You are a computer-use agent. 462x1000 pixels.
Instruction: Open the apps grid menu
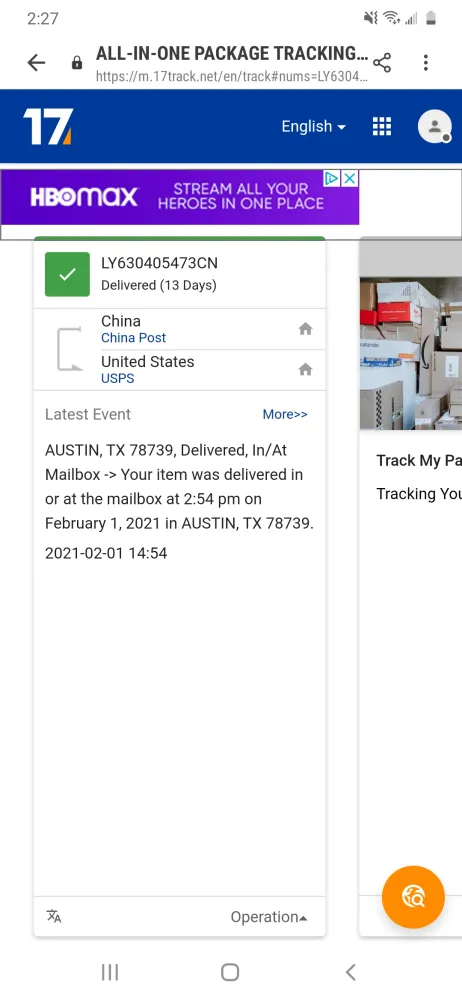tap(382, 126)
